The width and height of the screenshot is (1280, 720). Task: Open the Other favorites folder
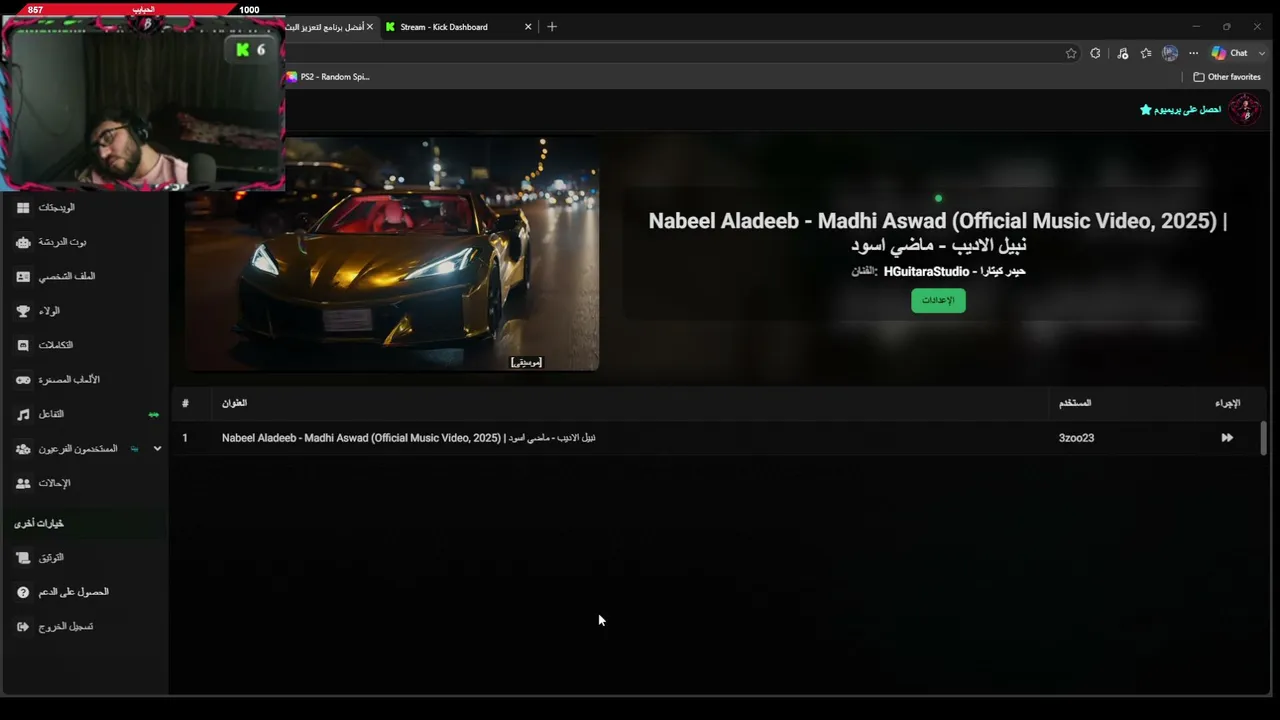[x=1227, y=77]
